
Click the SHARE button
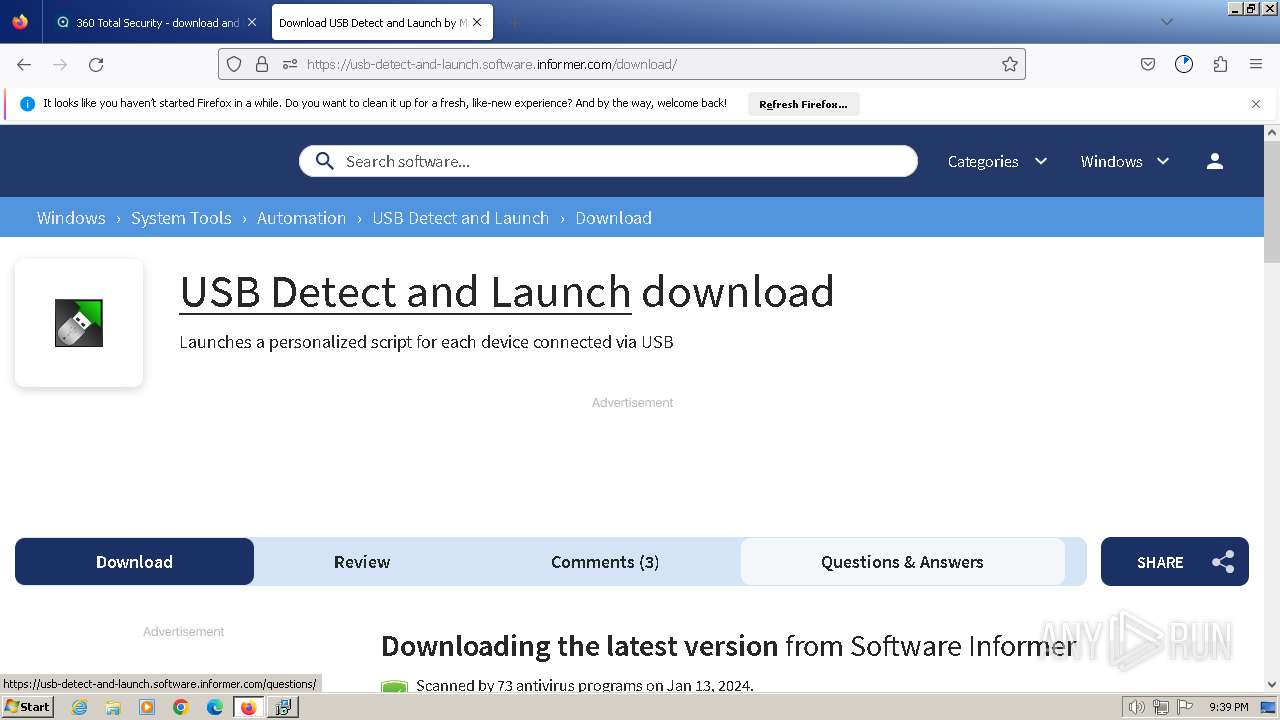(1175, 562)
